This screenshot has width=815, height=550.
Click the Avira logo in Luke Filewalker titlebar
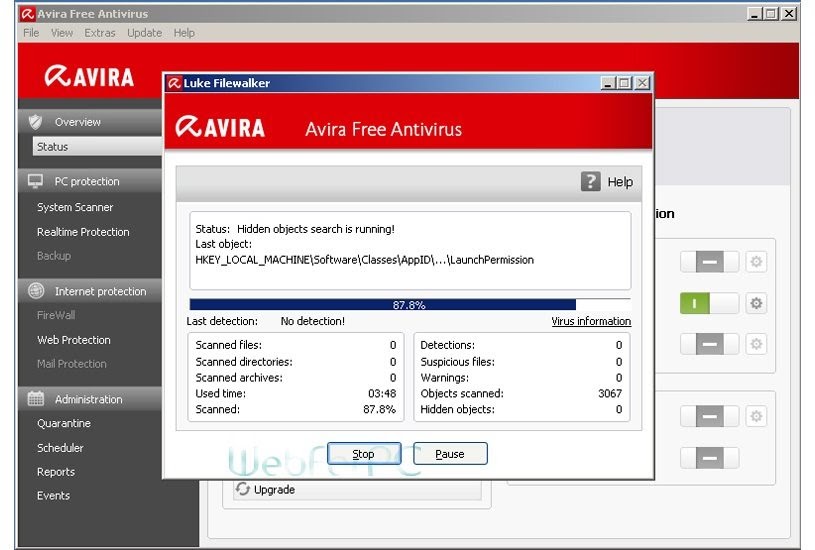pyautogui.click(x=174, y=83)
